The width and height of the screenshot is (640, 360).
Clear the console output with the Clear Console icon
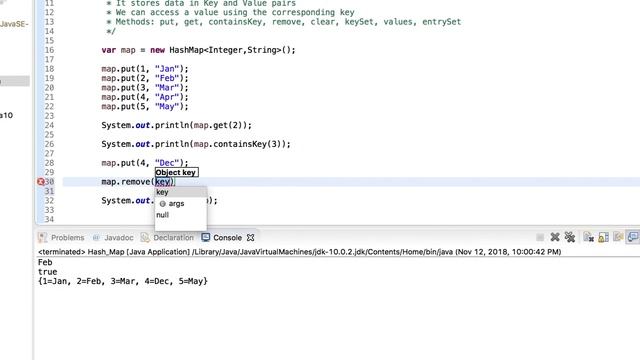pos(588,237)
